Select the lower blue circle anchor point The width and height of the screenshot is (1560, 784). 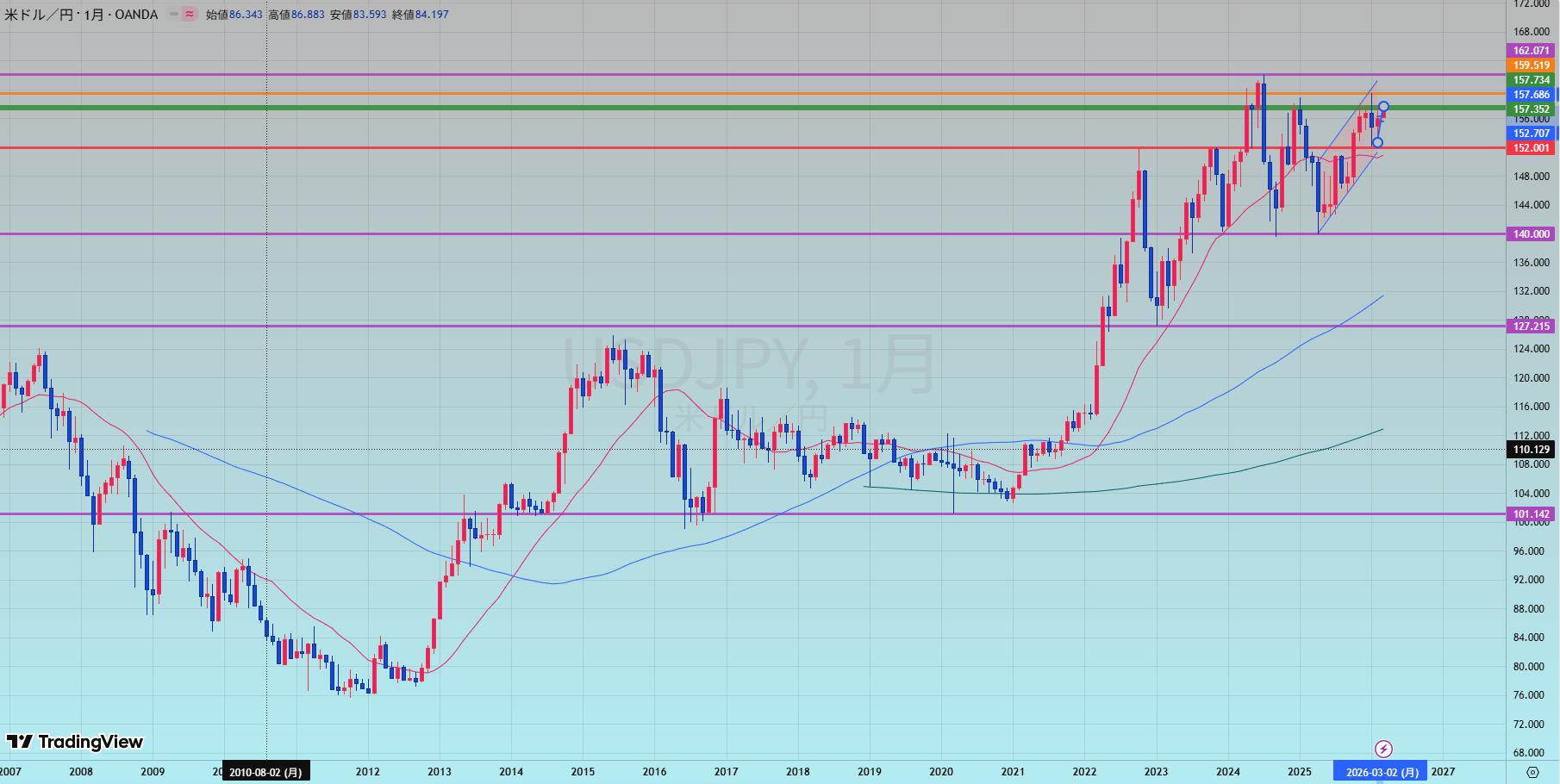pyautogui.click(x=1377, y=143)
